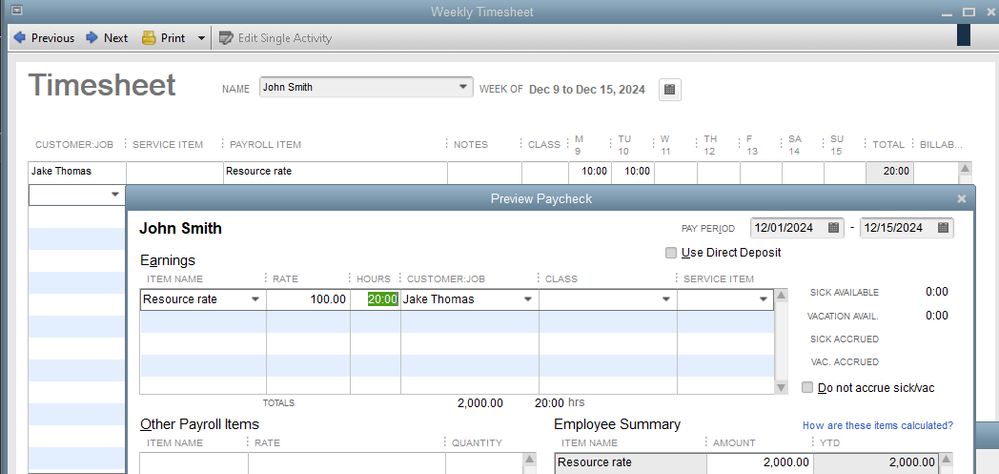The height and width of the screenshot is (474, 999).
Task: Click Edit Single Activity
Action: (275, 38)
